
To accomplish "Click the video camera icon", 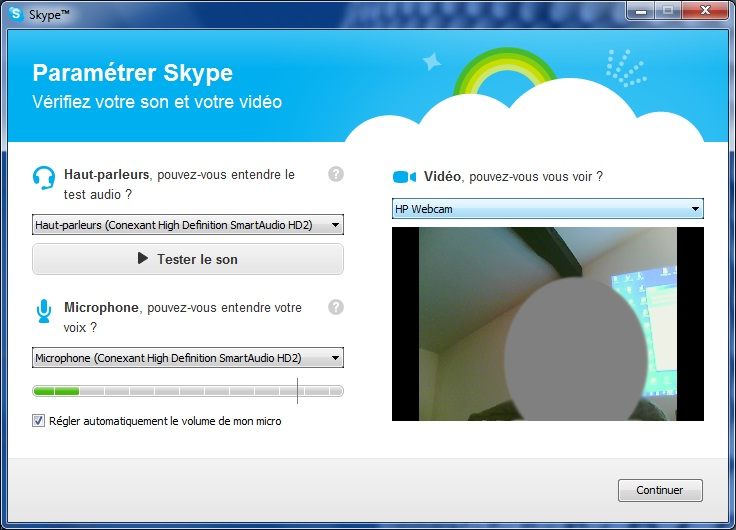I will point(404,177).
